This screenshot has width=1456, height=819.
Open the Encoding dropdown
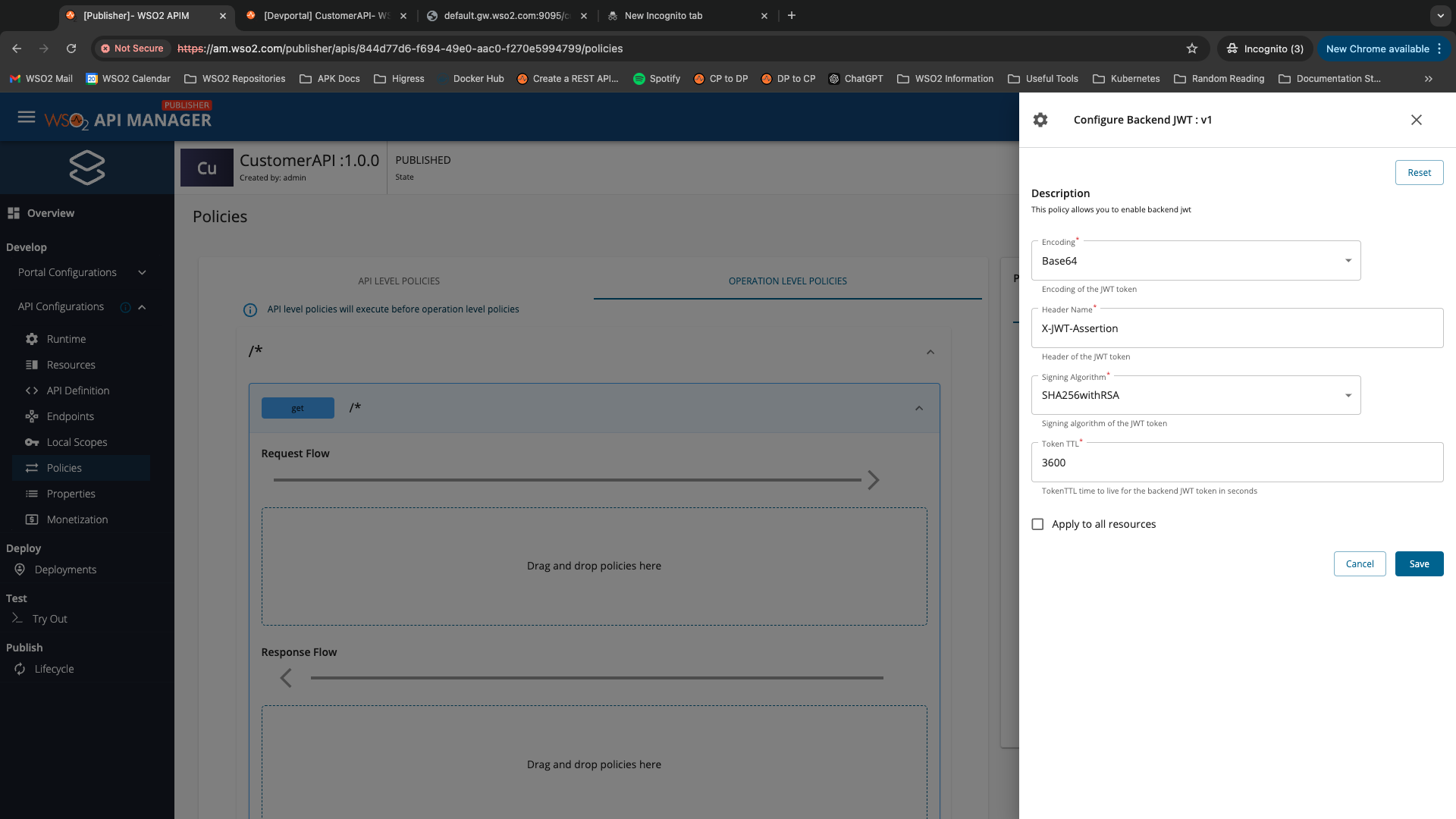click(1196, 261)
